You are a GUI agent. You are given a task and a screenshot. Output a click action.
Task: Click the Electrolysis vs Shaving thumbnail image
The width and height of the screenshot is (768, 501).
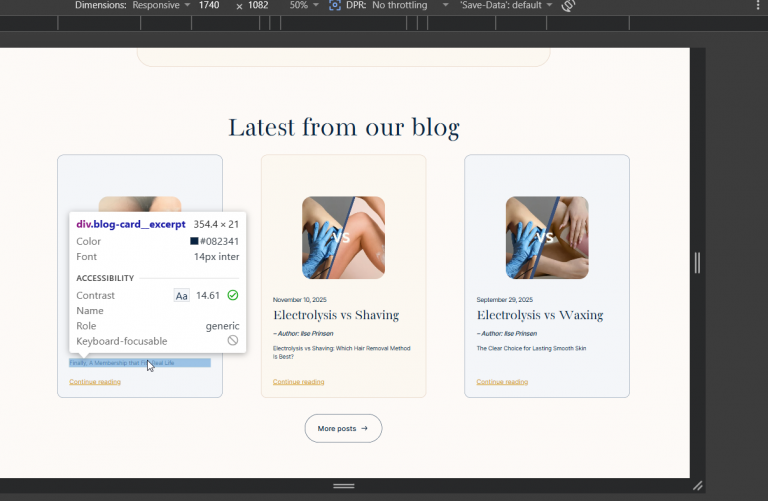[x=343, y=238]
